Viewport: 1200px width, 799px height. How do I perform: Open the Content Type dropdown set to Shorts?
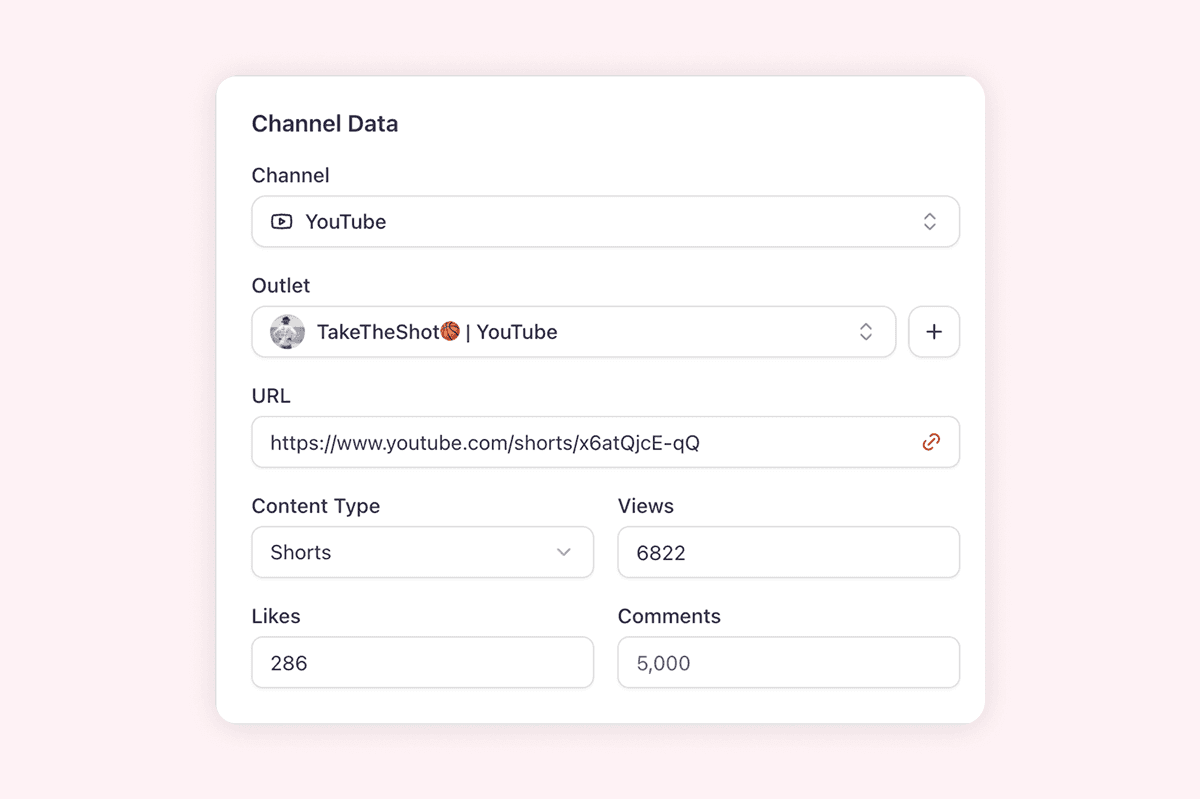(421, 552)
